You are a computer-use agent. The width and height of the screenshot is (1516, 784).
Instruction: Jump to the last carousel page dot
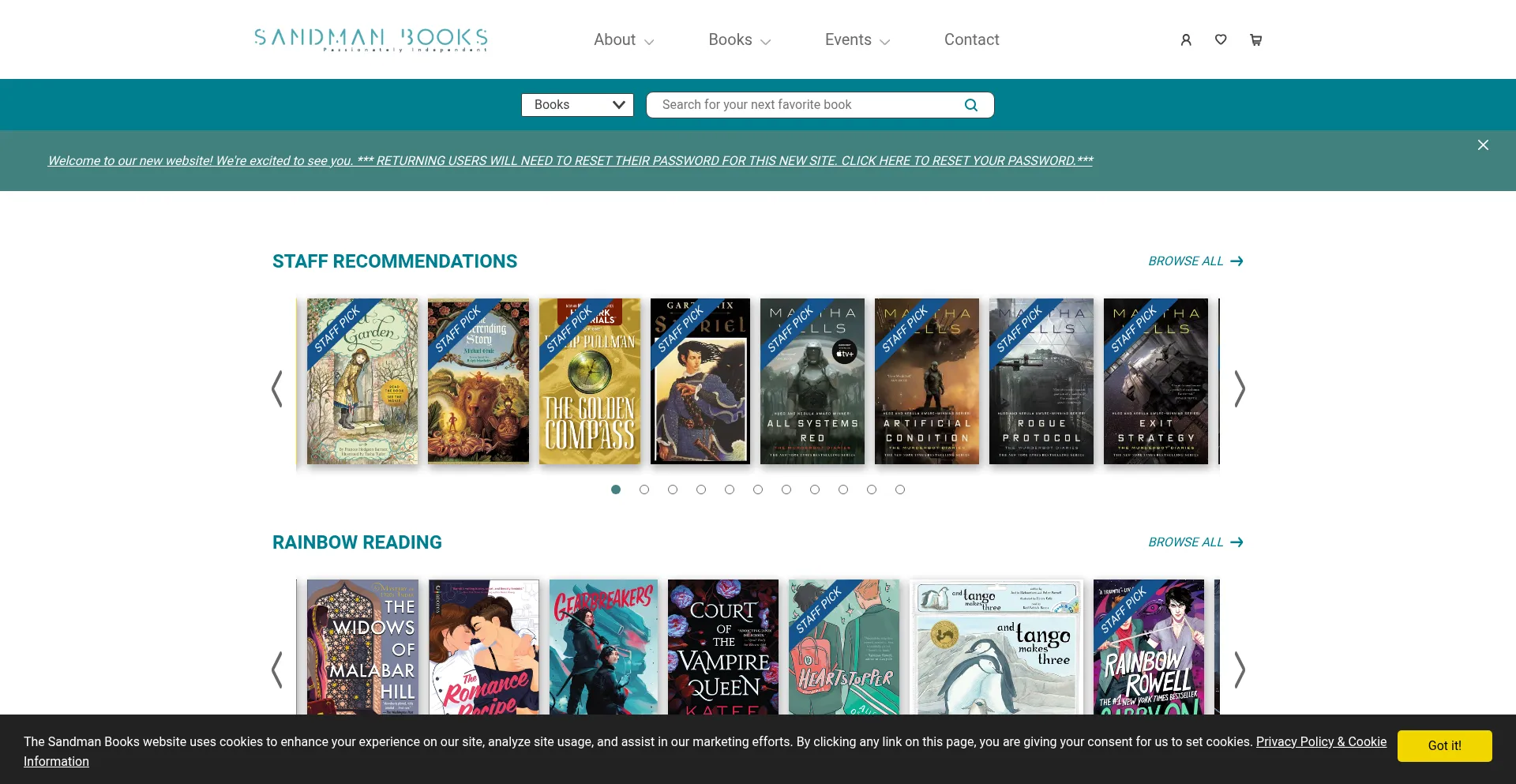click(900, 490)
